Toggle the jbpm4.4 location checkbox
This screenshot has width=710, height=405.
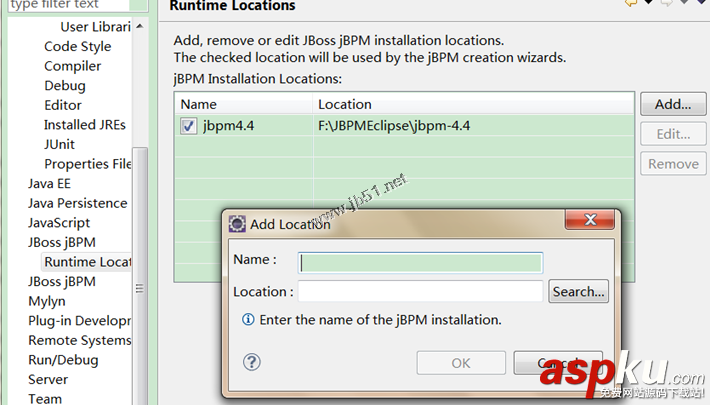tap(188, 125)
